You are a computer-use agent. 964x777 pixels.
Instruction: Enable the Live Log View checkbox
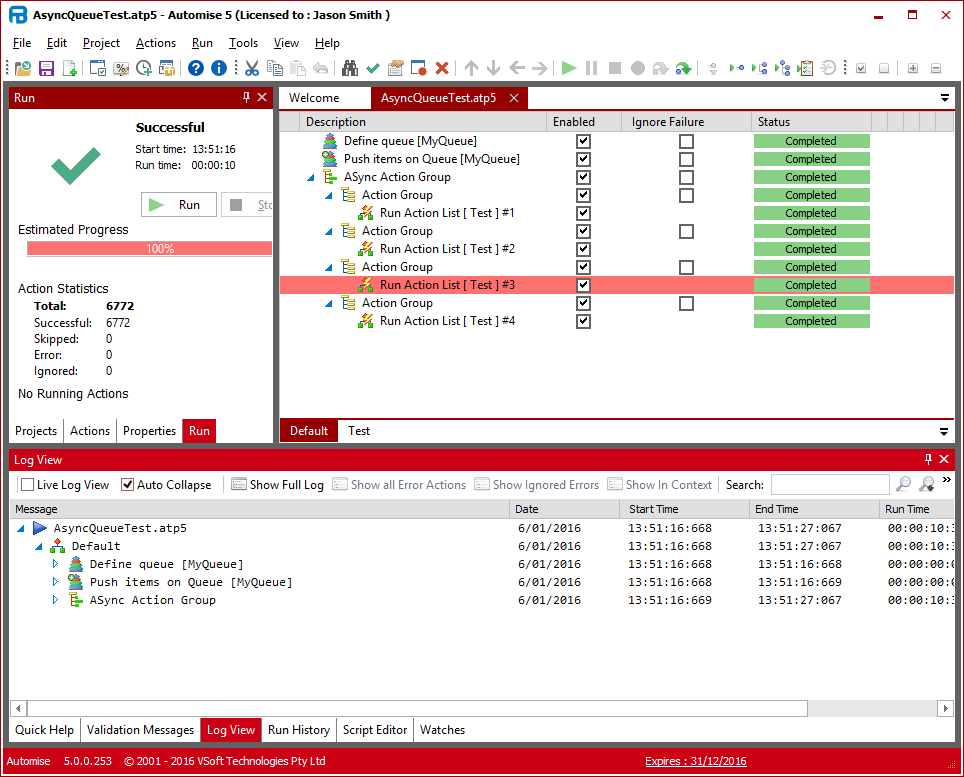click(x=28, y=484)
